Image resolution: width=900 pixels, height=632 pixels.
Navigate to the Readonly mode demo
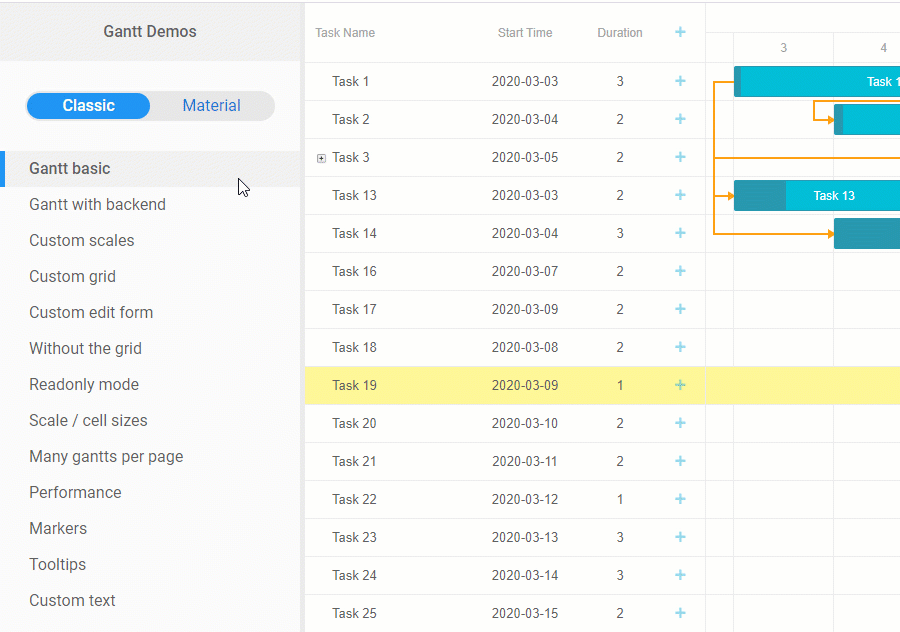point(84,384)
